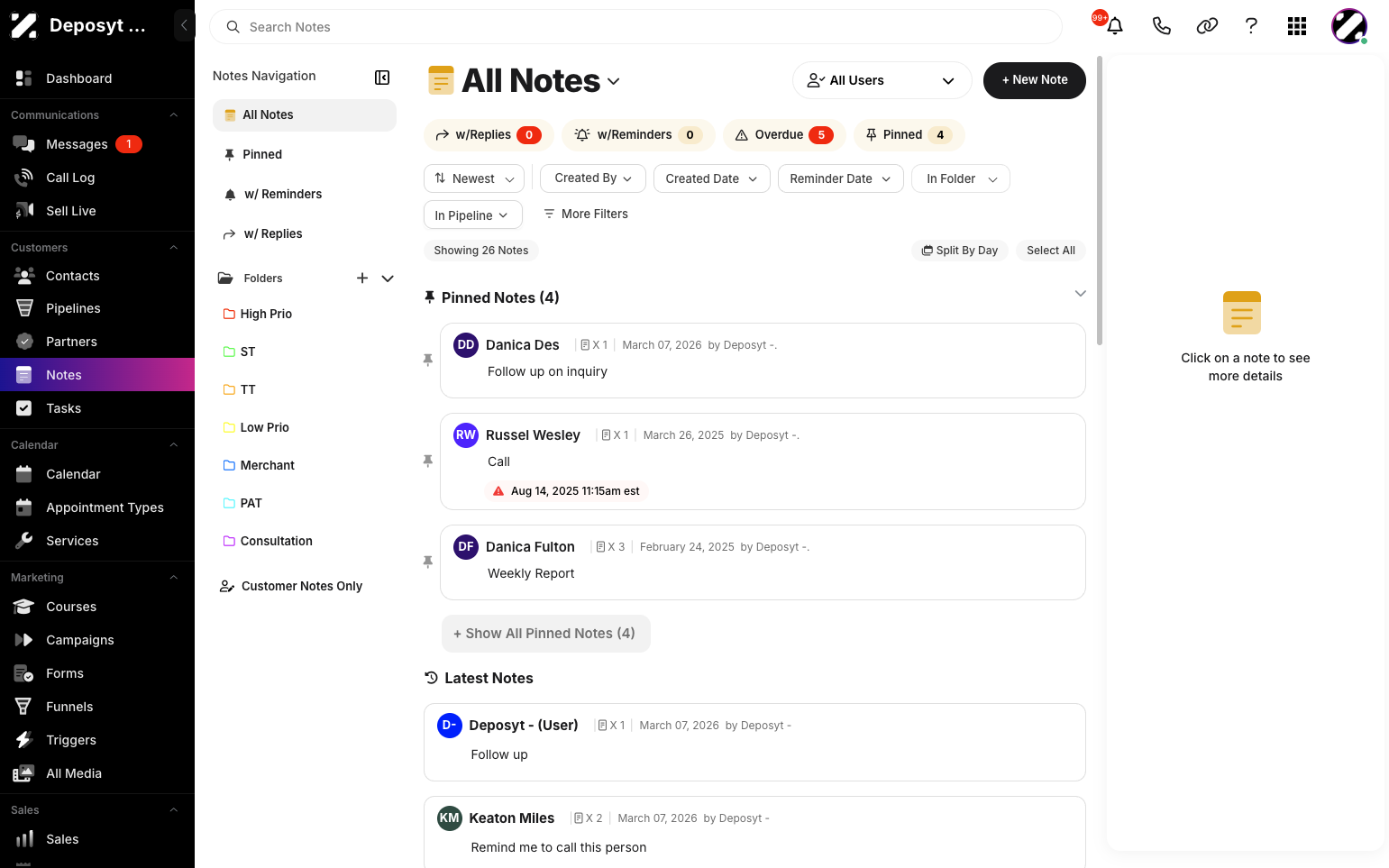Open the Created By dropdown
Viewport: 1389px width, 868px height.
coord(593,178)
